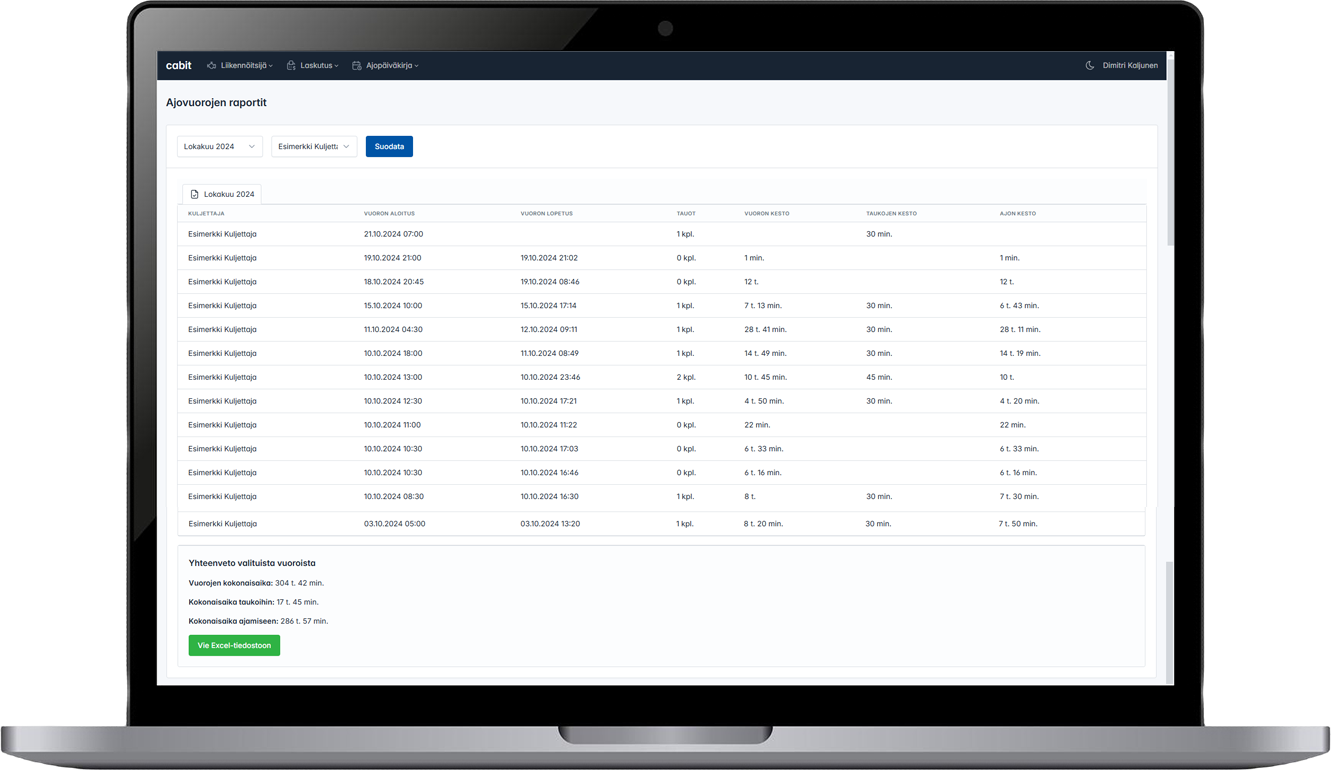Expand the Ajopäiväkirja menu chevron

417,66
